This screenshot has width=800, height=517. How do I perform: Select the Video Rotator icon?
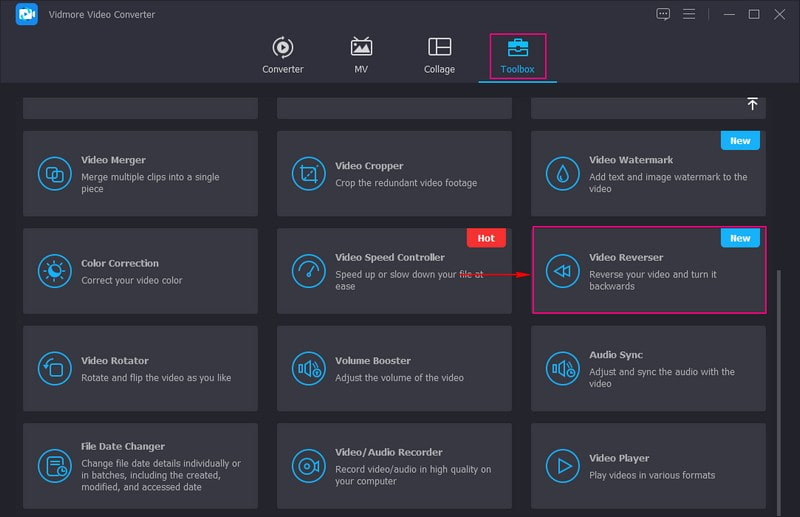point(55,368)
